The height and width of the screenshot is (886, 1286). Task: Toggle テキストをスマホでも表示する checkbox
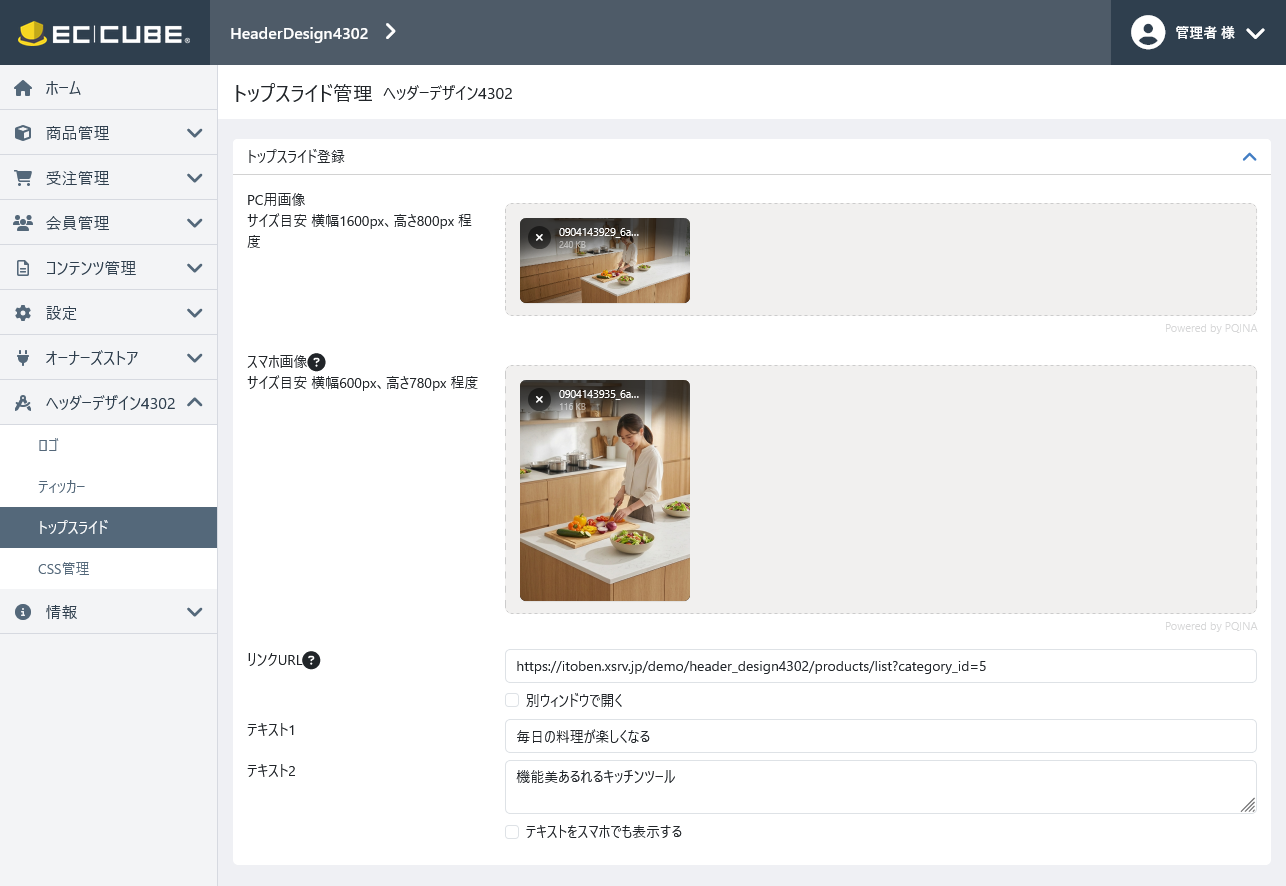[512, 831]
